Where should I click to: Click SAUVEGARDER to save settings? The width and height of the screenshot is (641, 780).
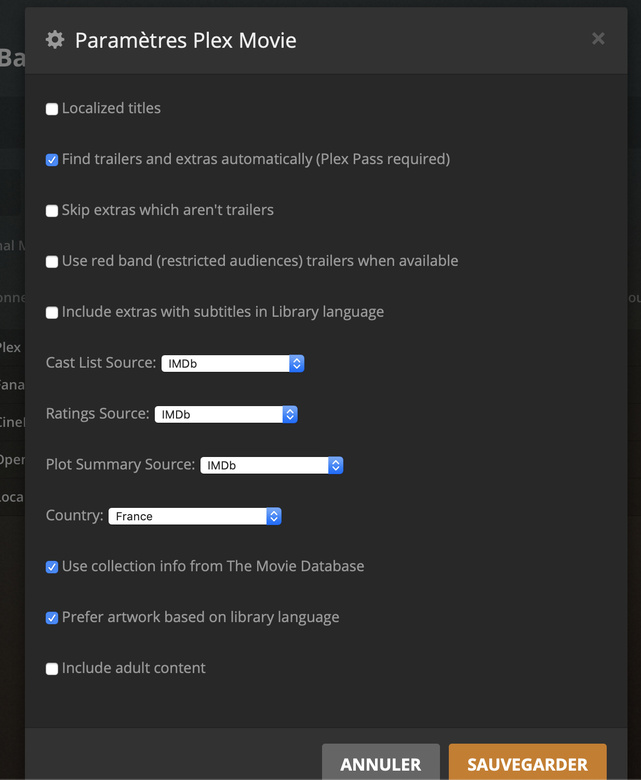coord(527,764)
